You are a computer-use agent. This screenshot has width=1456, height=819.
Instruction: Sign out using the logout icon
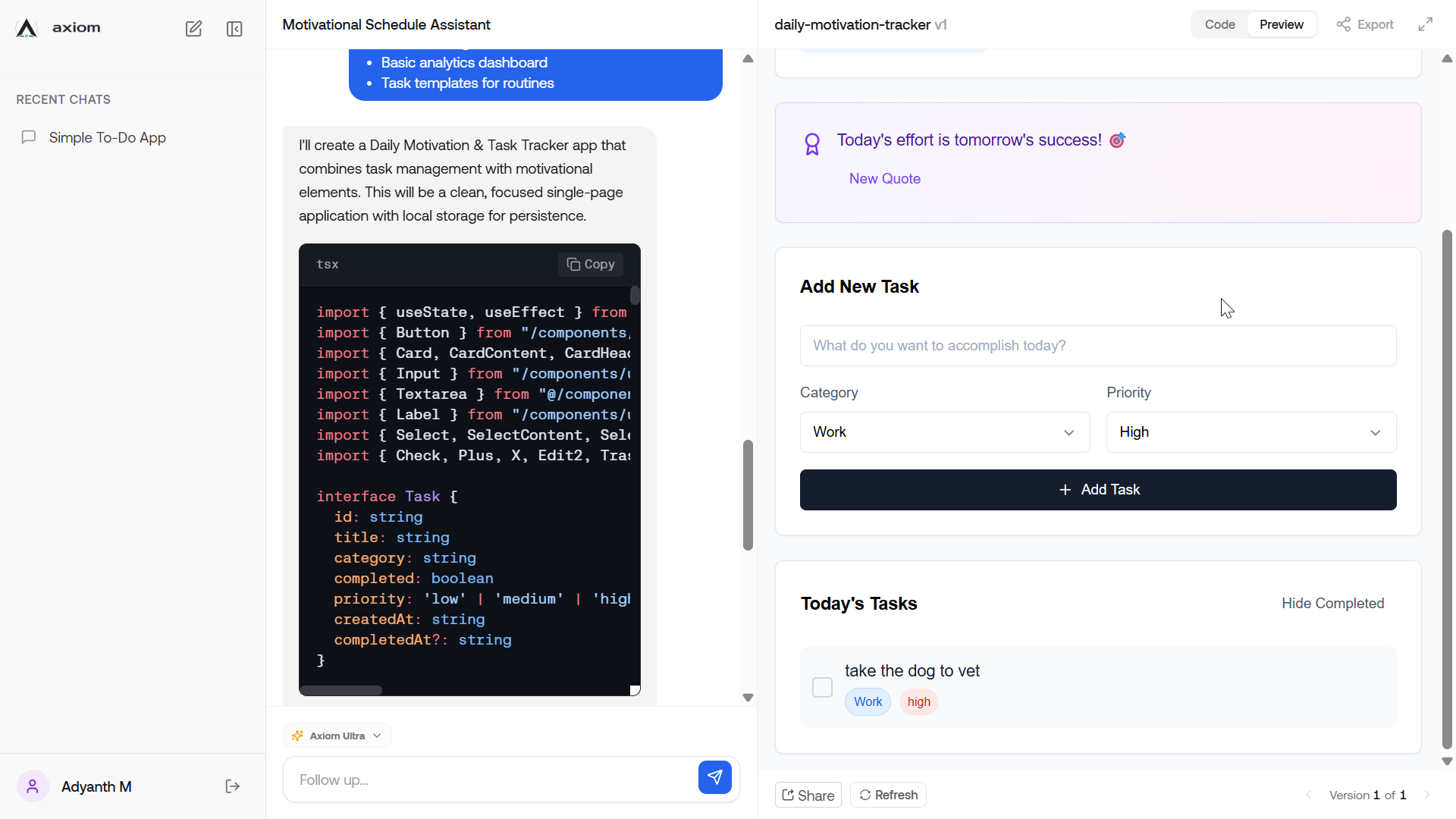(232, 786)
